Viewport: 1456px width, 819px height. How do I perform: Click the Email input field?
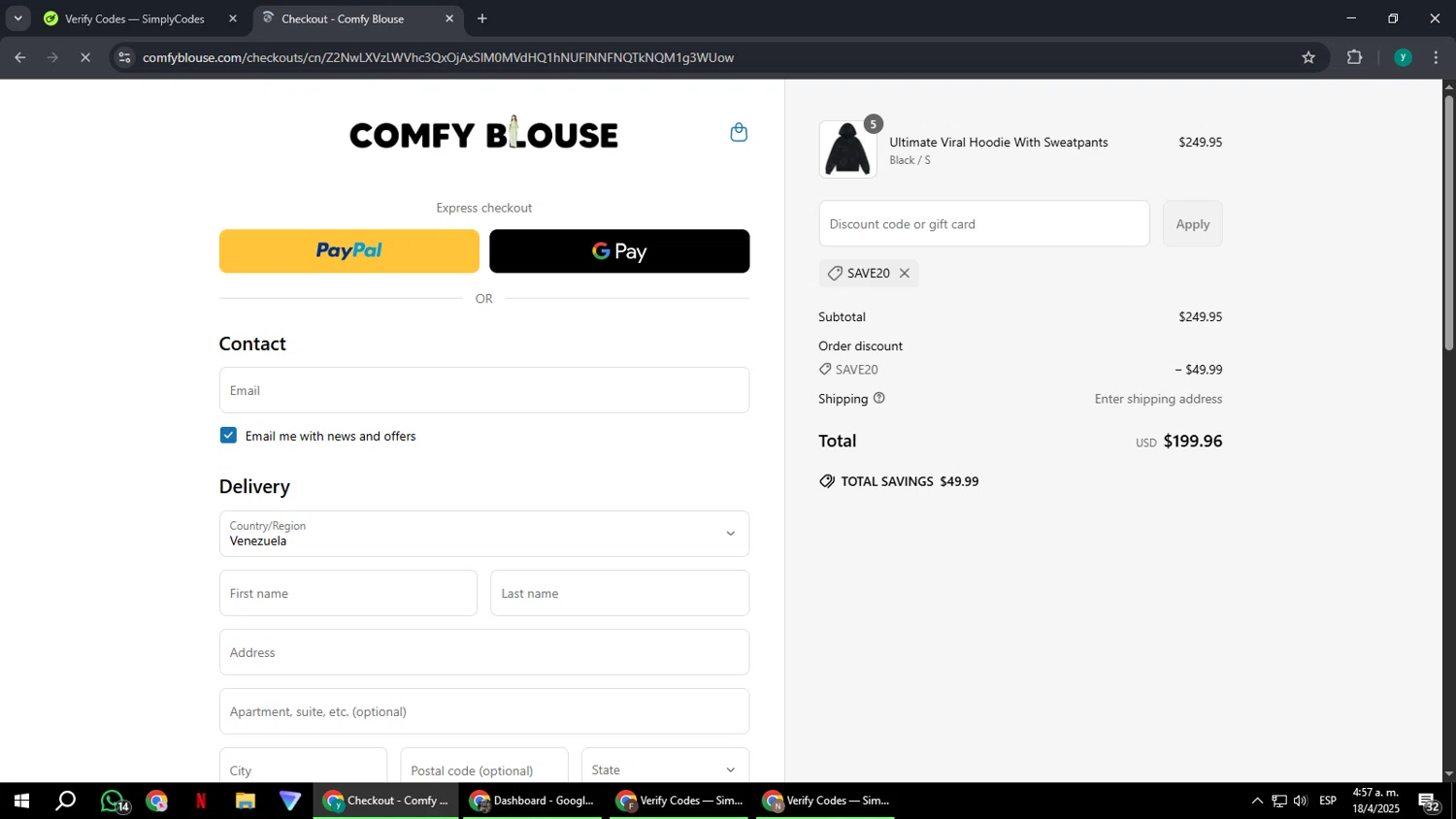(x=484, y=390)
